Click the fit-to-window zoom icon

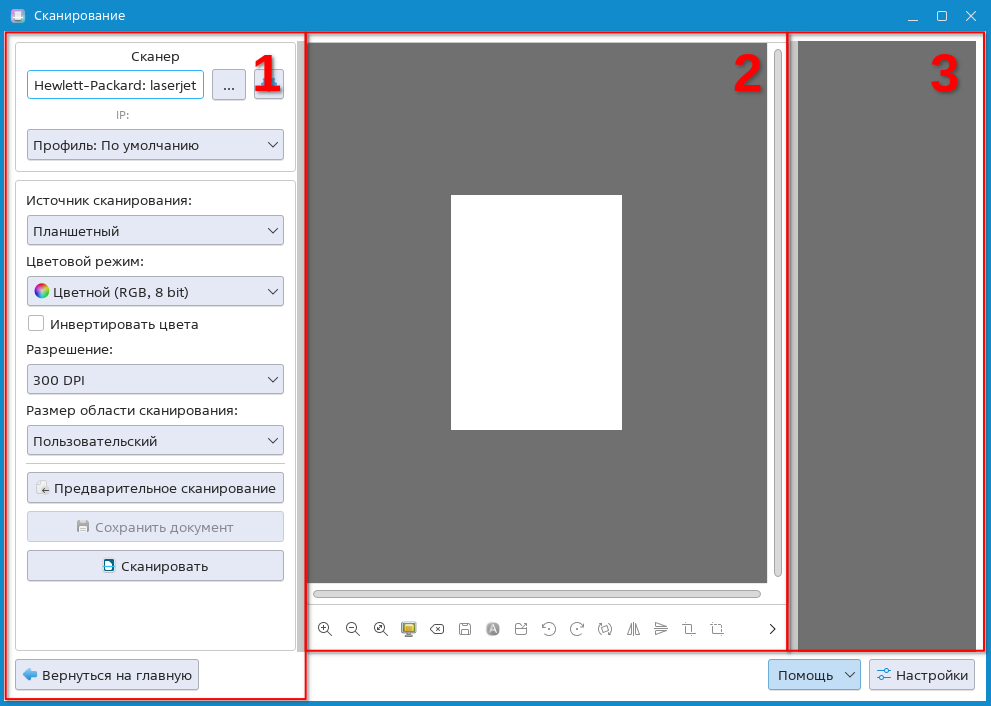(x=380, y=629)
